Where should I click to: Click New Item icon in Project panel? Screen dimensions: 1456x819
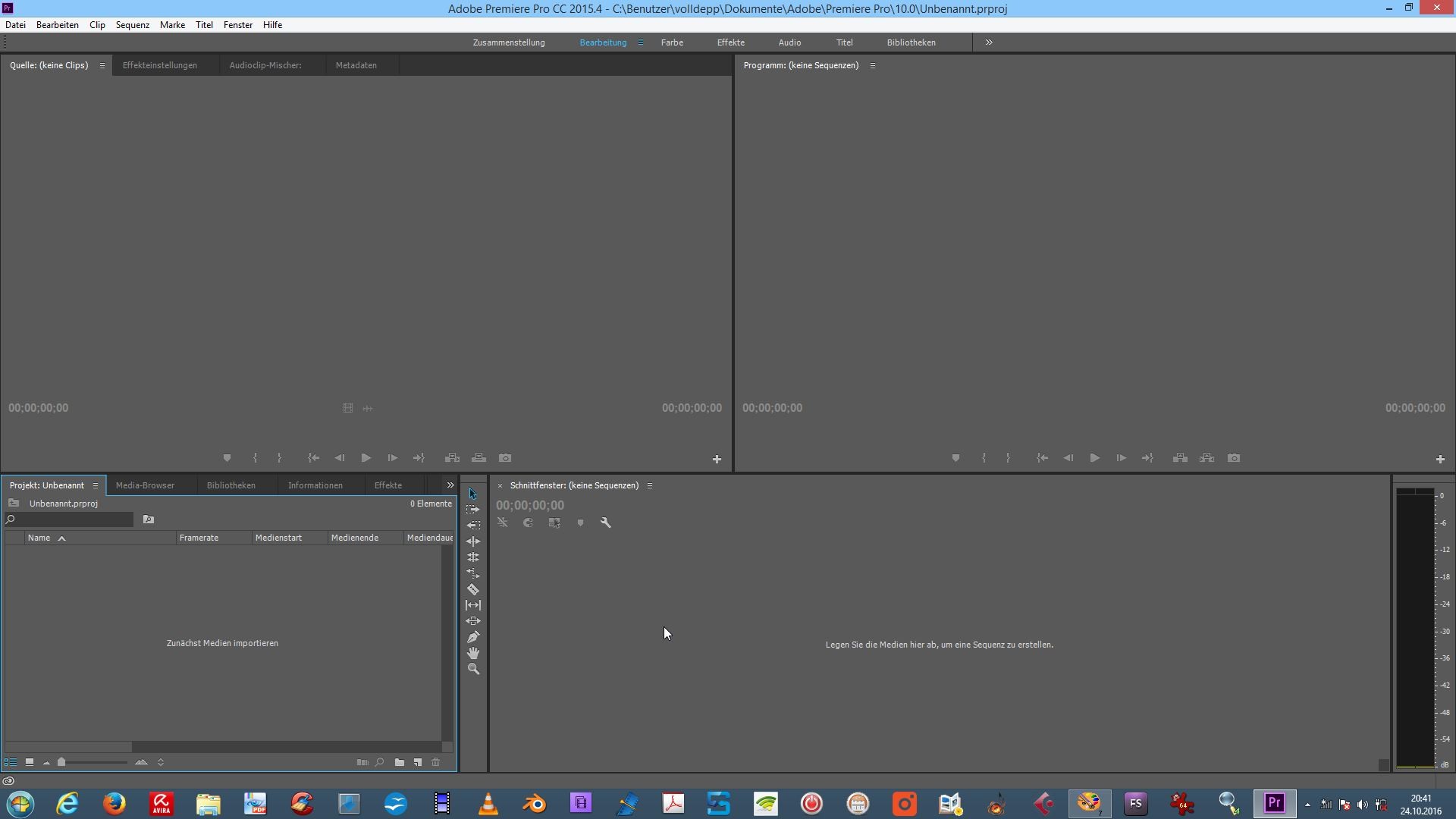click(x=418, y=762)
